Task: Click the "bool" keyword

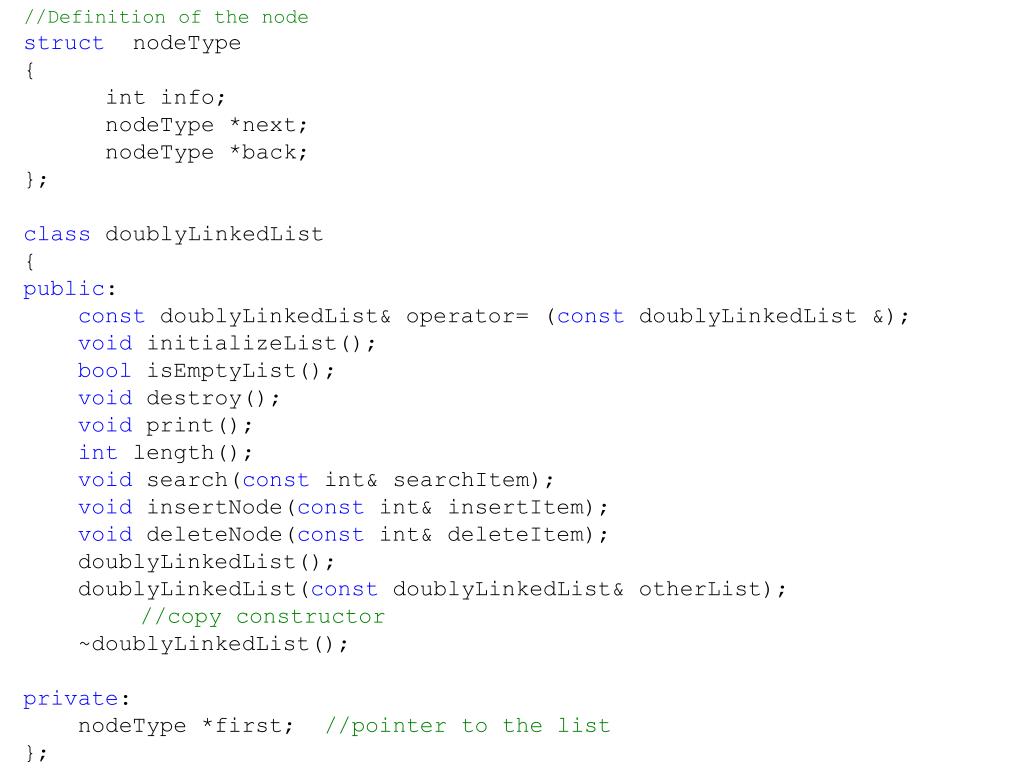Action: (x=104, y=371)
